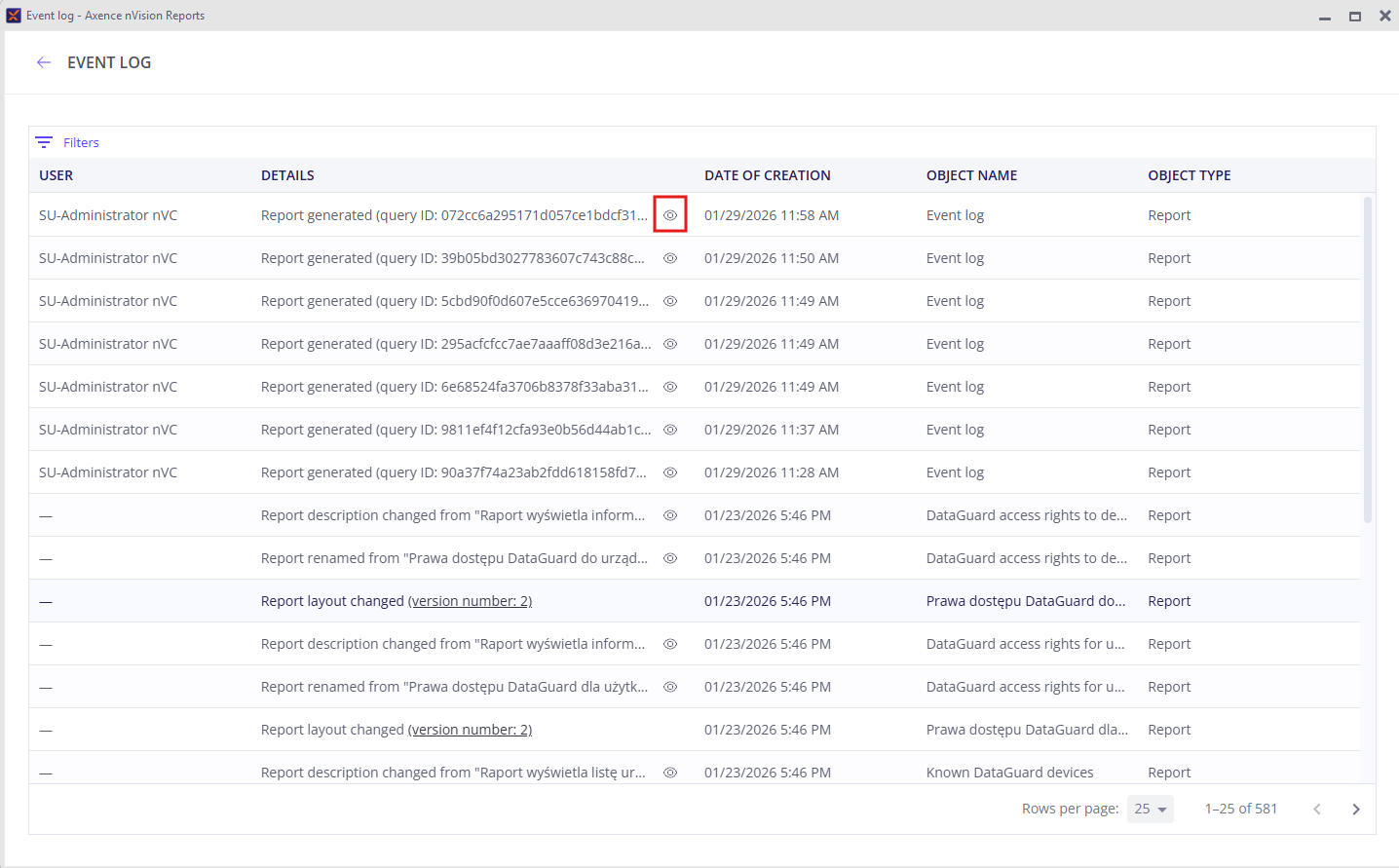
Task: Show details for query ID 295acfcfcc7ae7 row
Action: tap(670, 344)
